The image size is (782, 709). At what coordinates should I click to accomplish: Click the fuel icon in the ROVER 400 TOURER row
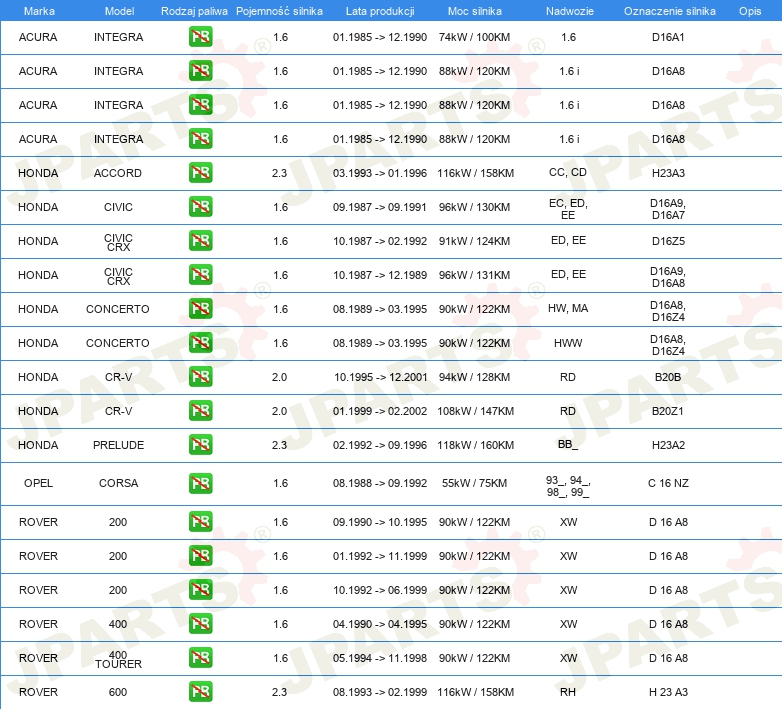point(200,657)
